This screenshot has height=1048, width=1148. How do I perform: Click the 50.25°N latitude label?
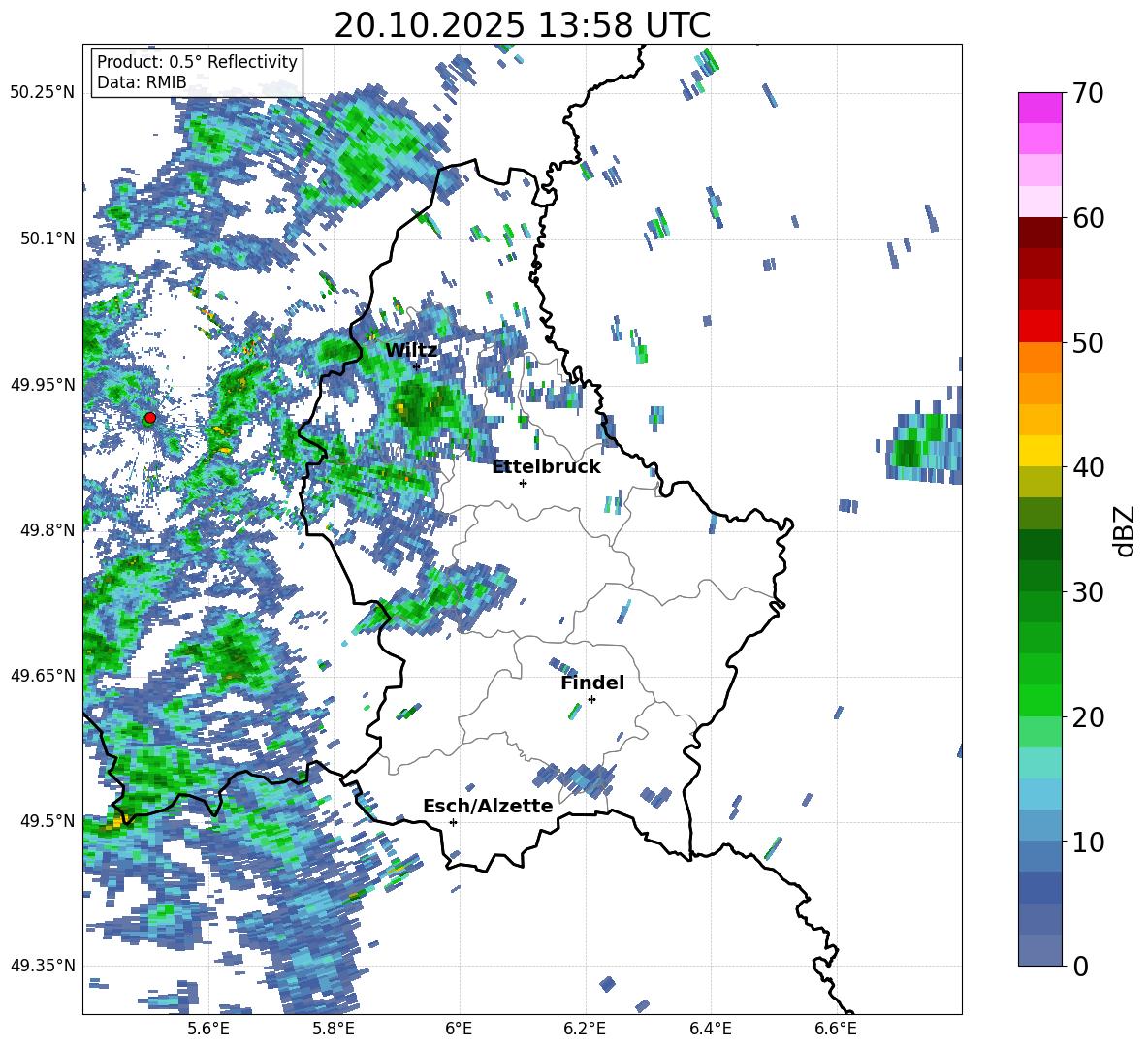click(43, 93)
